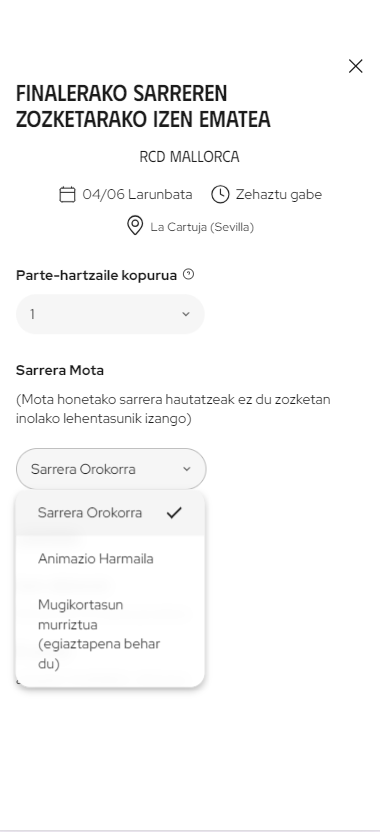Click chevron arrow in Sarrera Mota selector
The image size is (380, 832).
click(x=186, y=469)
